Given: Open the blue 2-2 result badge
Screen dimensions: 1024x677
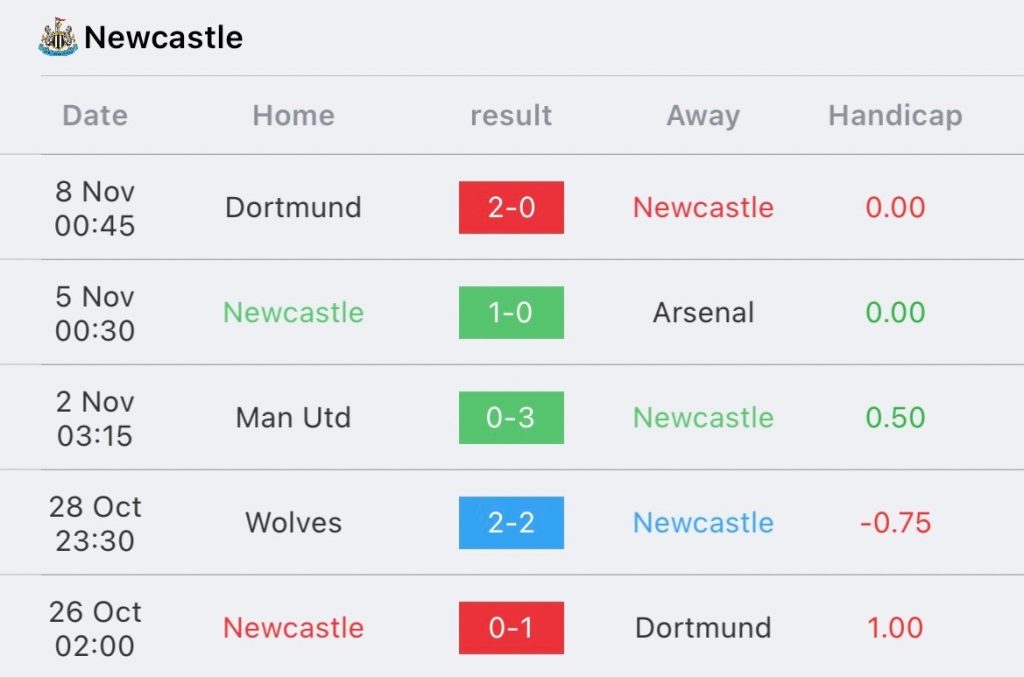Looking at the screenshot, I should pos(511,523).
